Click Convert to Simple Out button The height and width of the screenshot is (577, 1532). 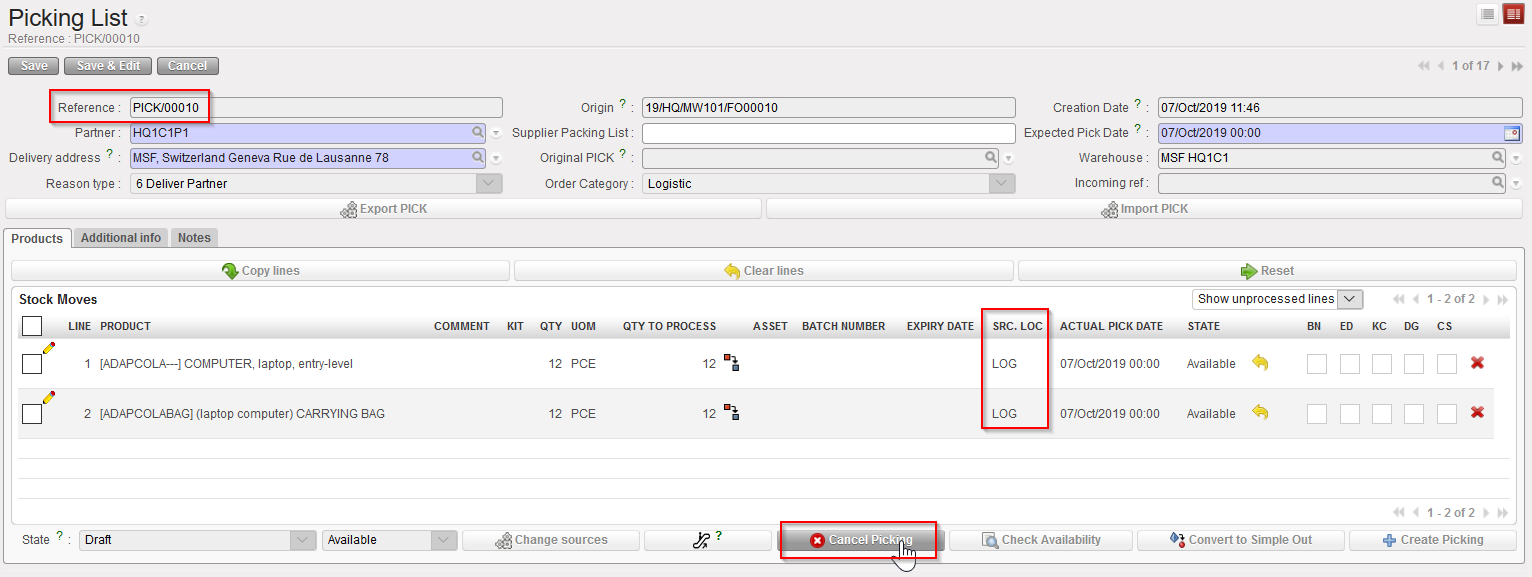(1240, 540)
